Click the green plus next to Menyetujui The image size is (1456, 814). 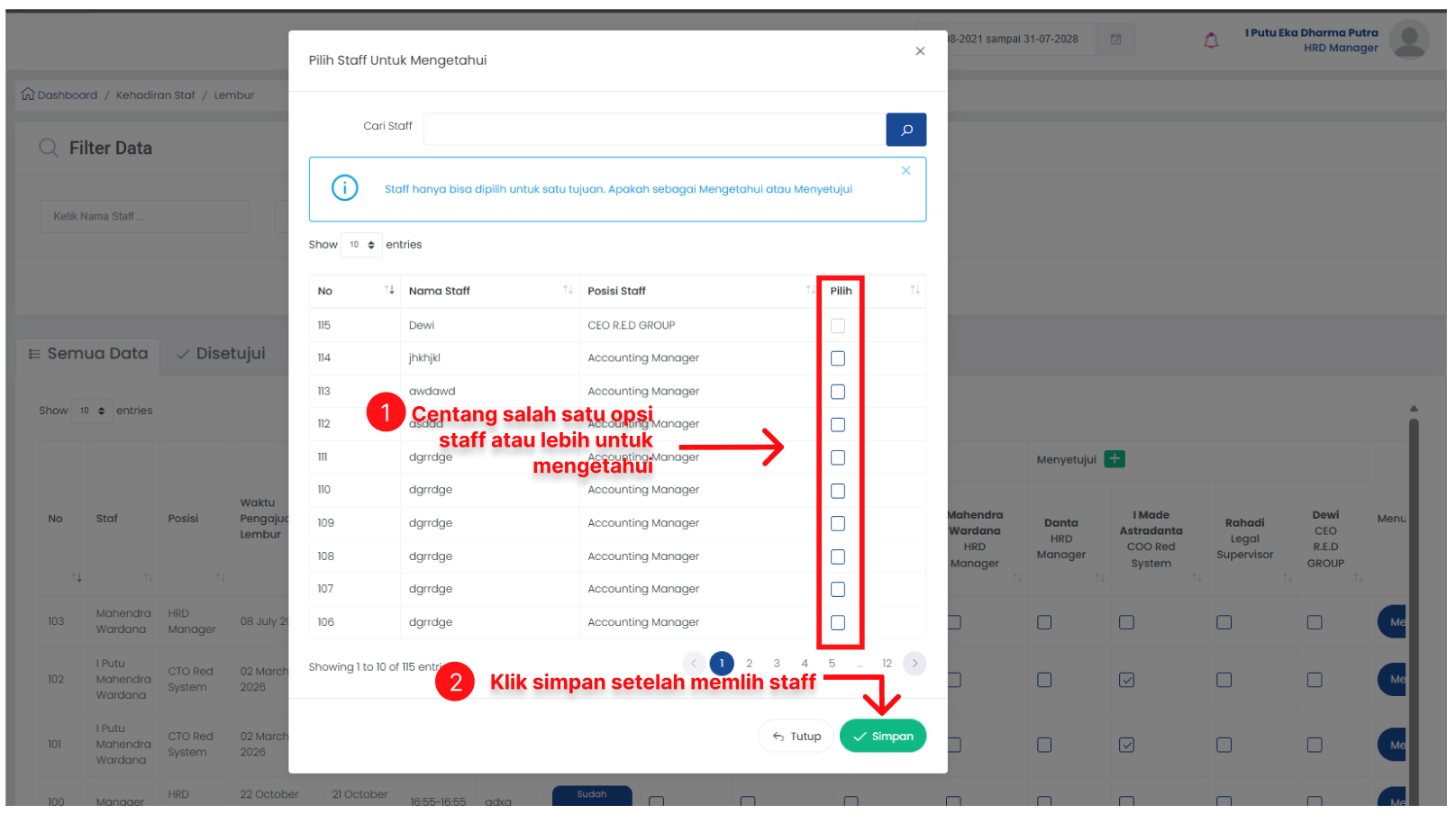[1115, 459]
